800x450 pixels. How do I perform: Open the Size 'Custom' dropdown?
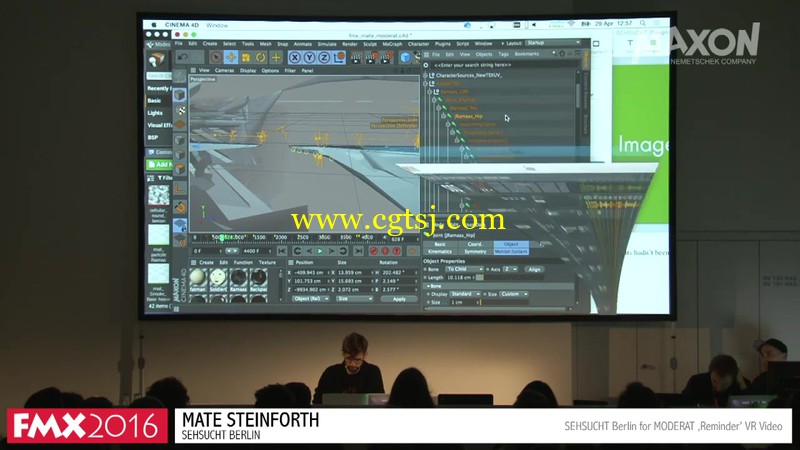click(x=514, y=294)
